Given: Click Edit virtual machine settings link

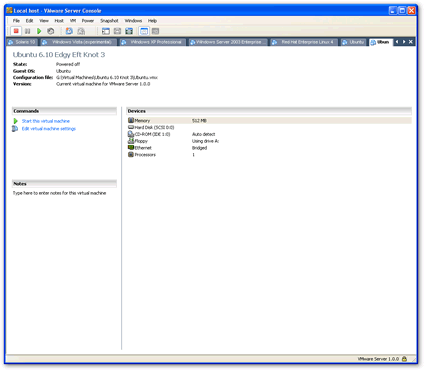Looking at the screenshot, I should (x=49, y=129).
